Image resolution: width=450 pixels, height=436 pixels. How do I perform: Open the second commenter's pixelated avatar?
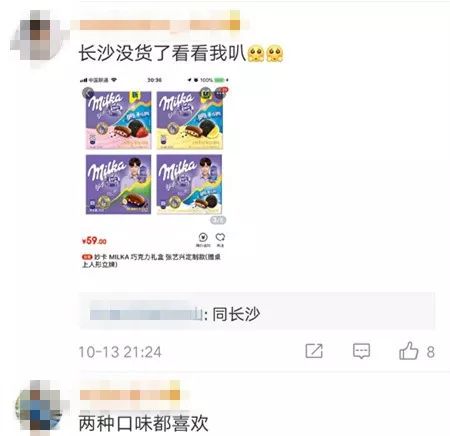[x=38, y=407]
